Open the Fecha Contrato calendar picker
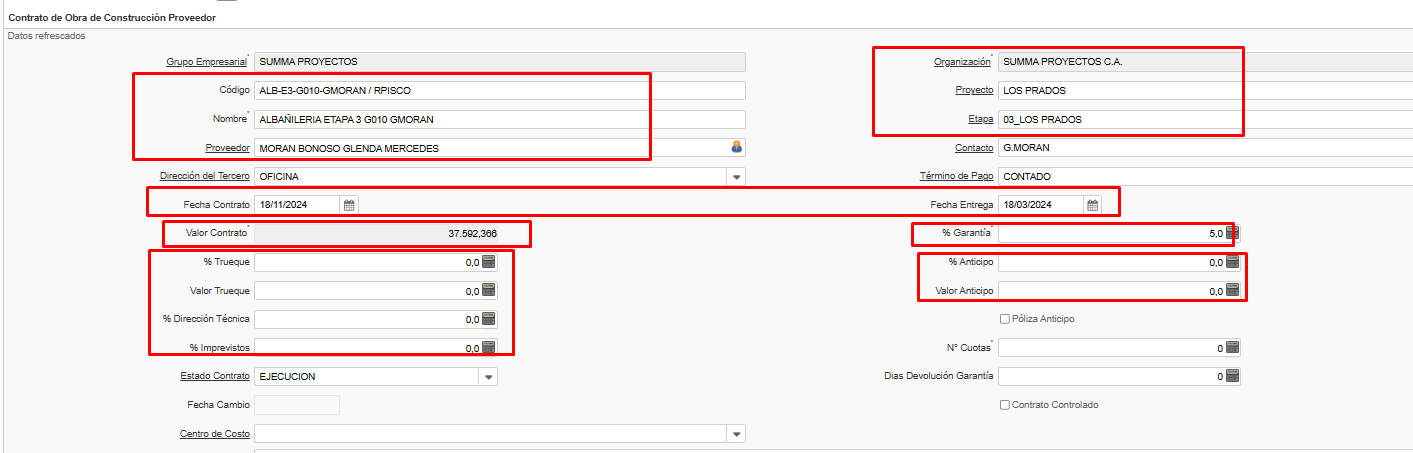 coord(349,205)
